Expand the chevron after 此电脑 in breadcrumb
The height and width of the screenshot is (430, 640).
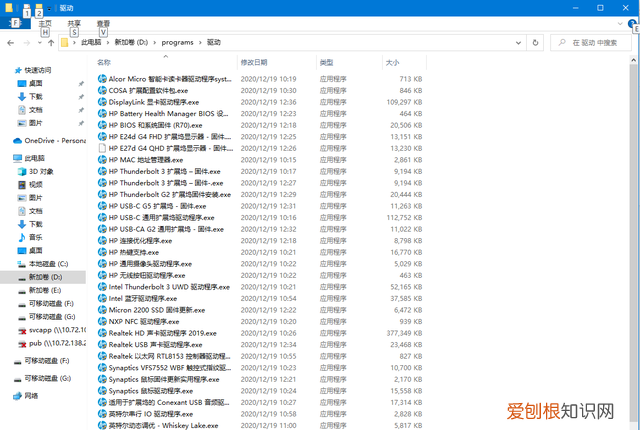click(x=108, y=42)
